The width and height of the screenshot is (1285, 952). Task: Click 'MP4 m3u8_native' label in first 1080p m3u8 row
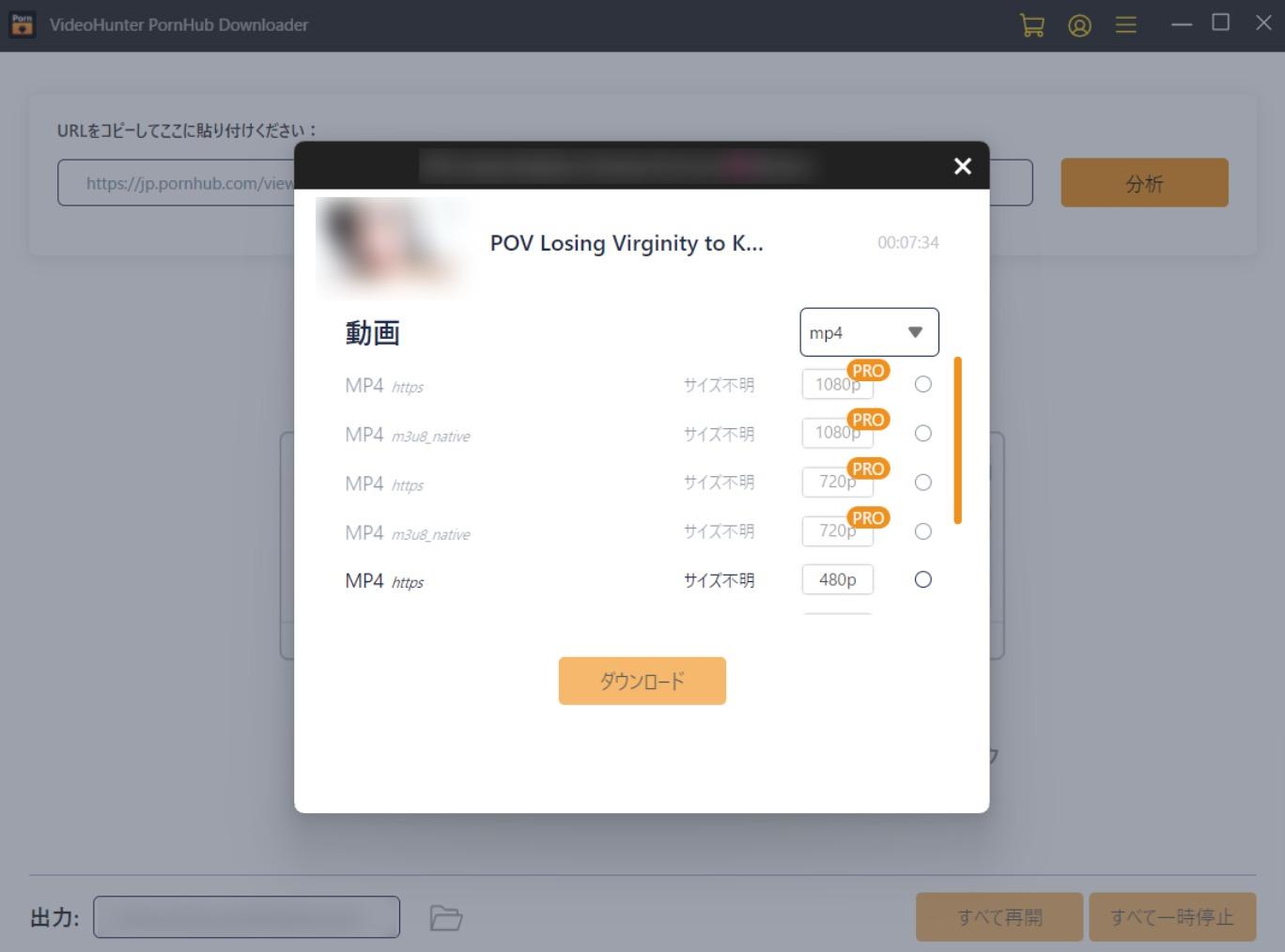pyautogui.click(x=408, y=435)
